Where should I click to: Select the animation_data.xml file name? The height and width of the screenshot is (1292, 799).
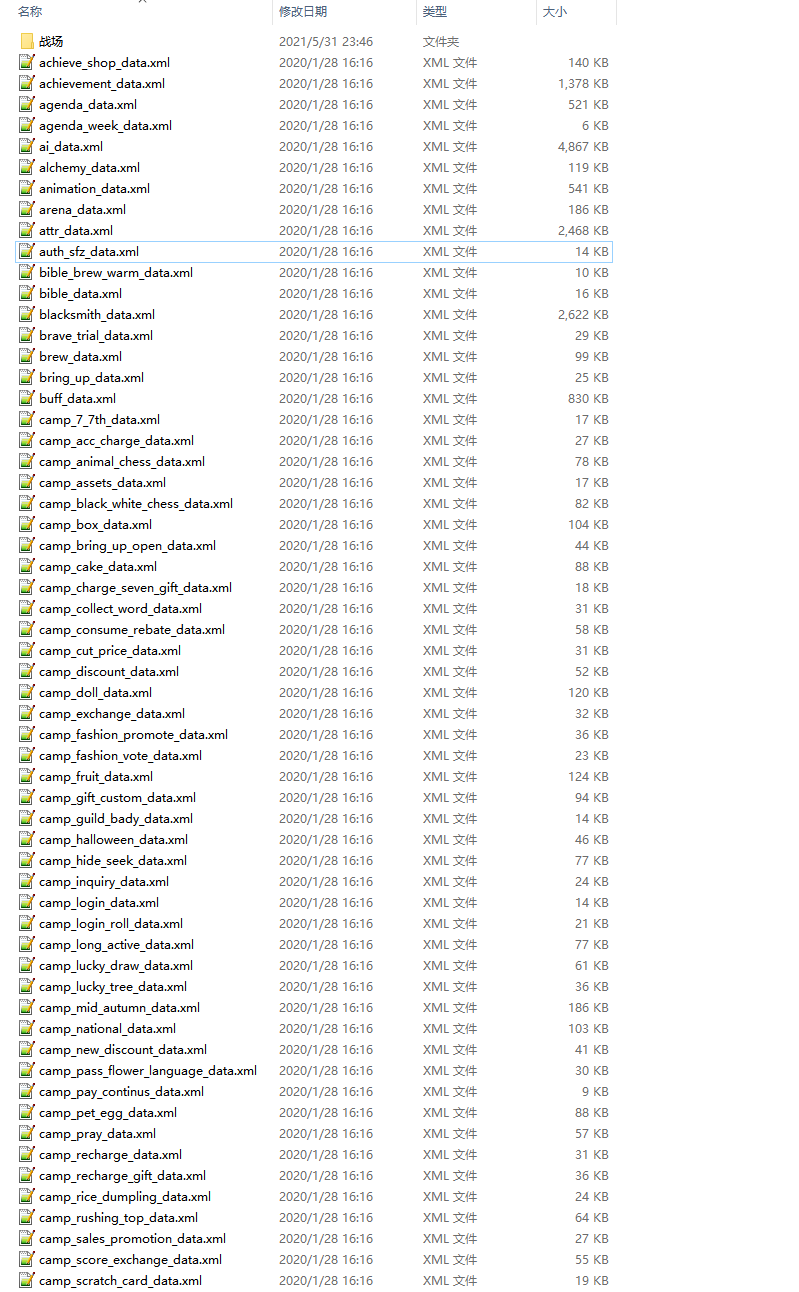click(94, 189)
